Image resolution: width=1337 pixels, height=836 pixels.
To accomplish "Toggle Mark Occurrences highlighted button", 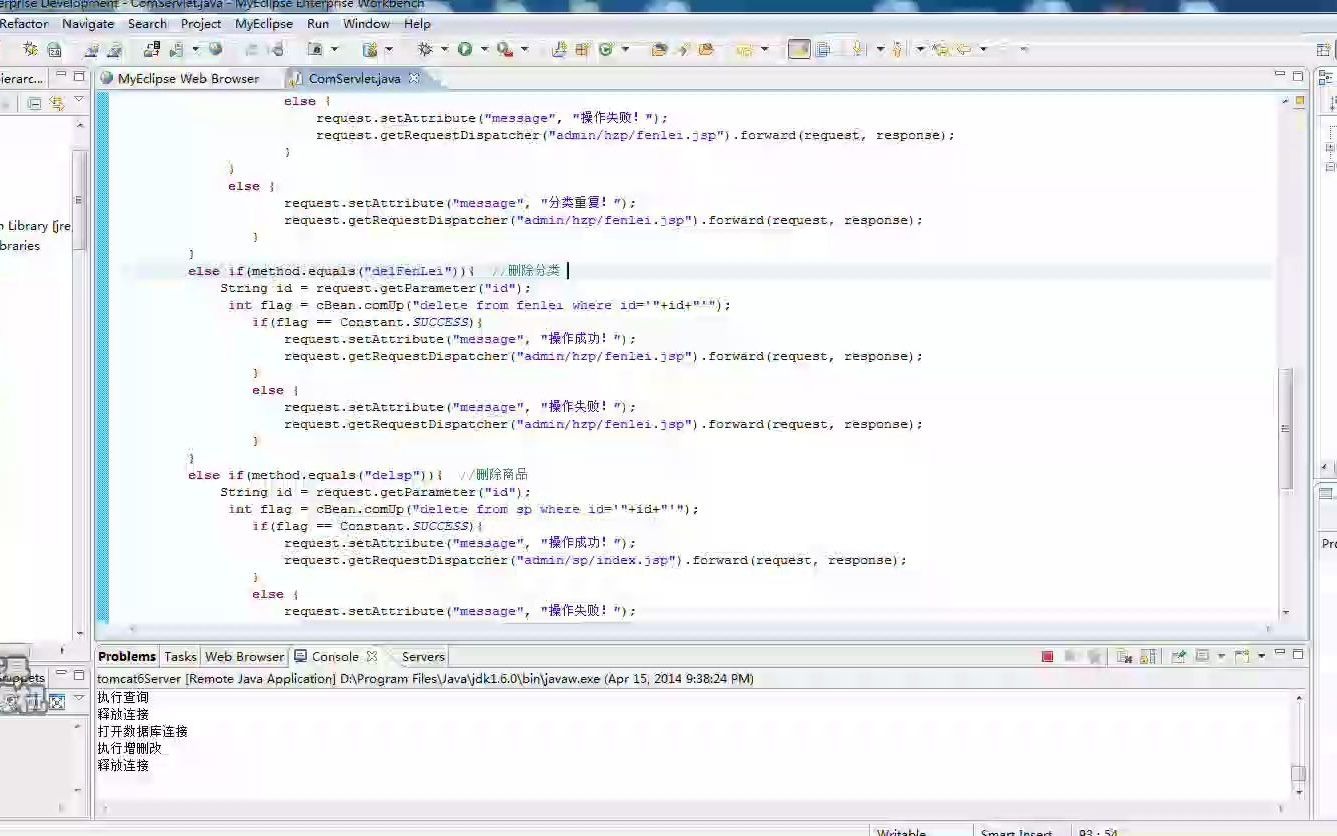I will click(x=799, y=49).
